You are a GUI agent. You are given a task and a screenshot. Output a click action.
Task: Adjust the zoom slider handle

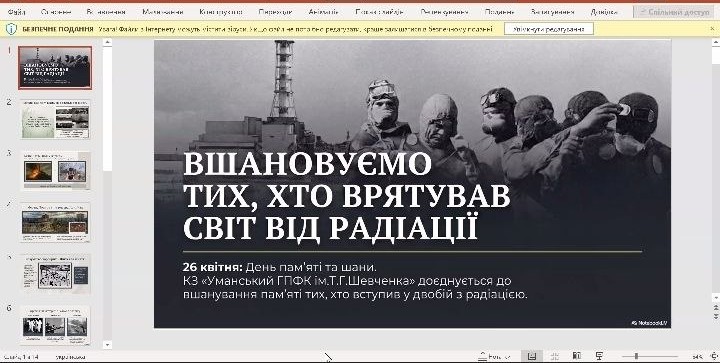point(636,356)
